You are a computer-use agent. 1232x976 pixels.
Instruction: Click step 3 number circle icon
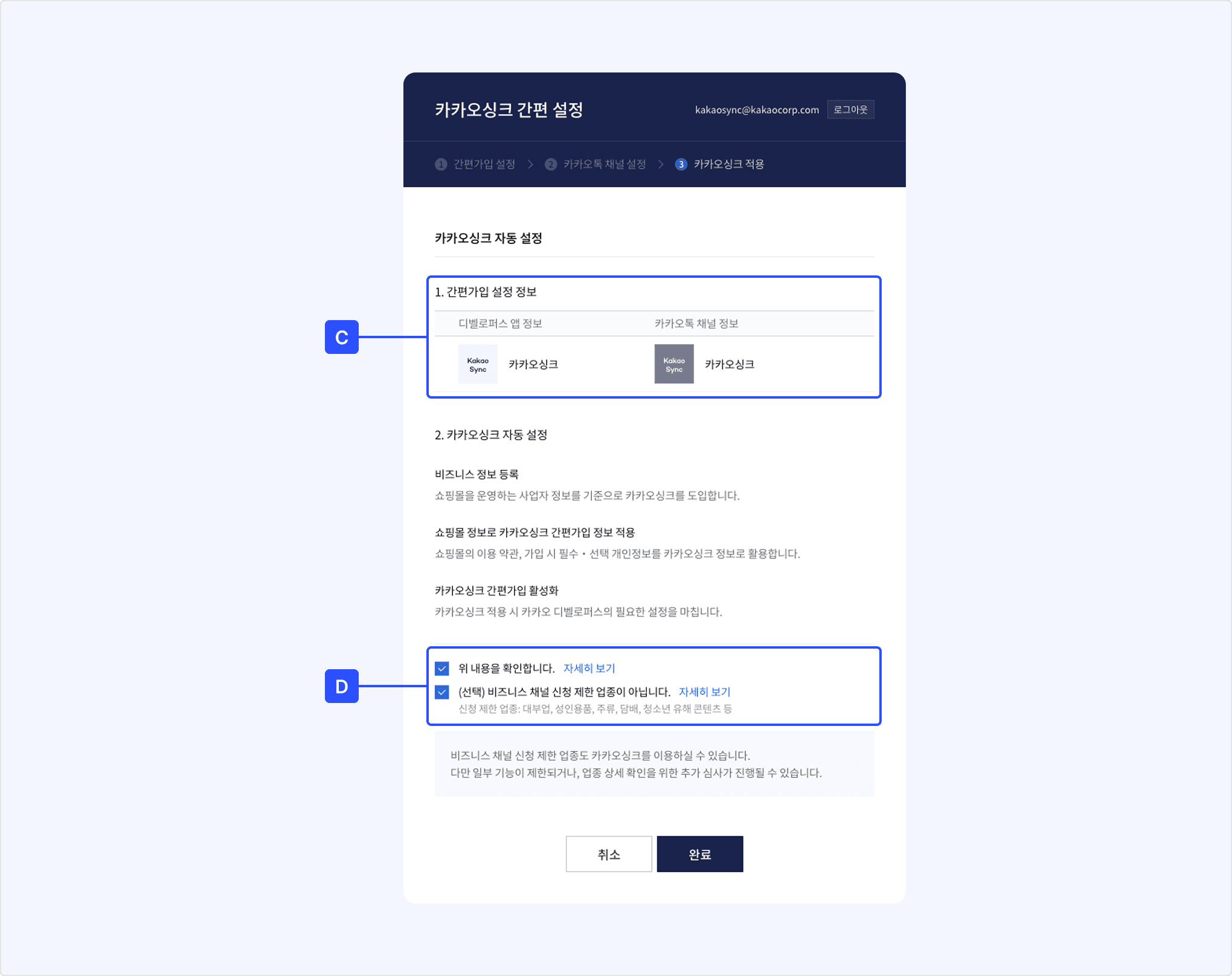tap(681, 164)
